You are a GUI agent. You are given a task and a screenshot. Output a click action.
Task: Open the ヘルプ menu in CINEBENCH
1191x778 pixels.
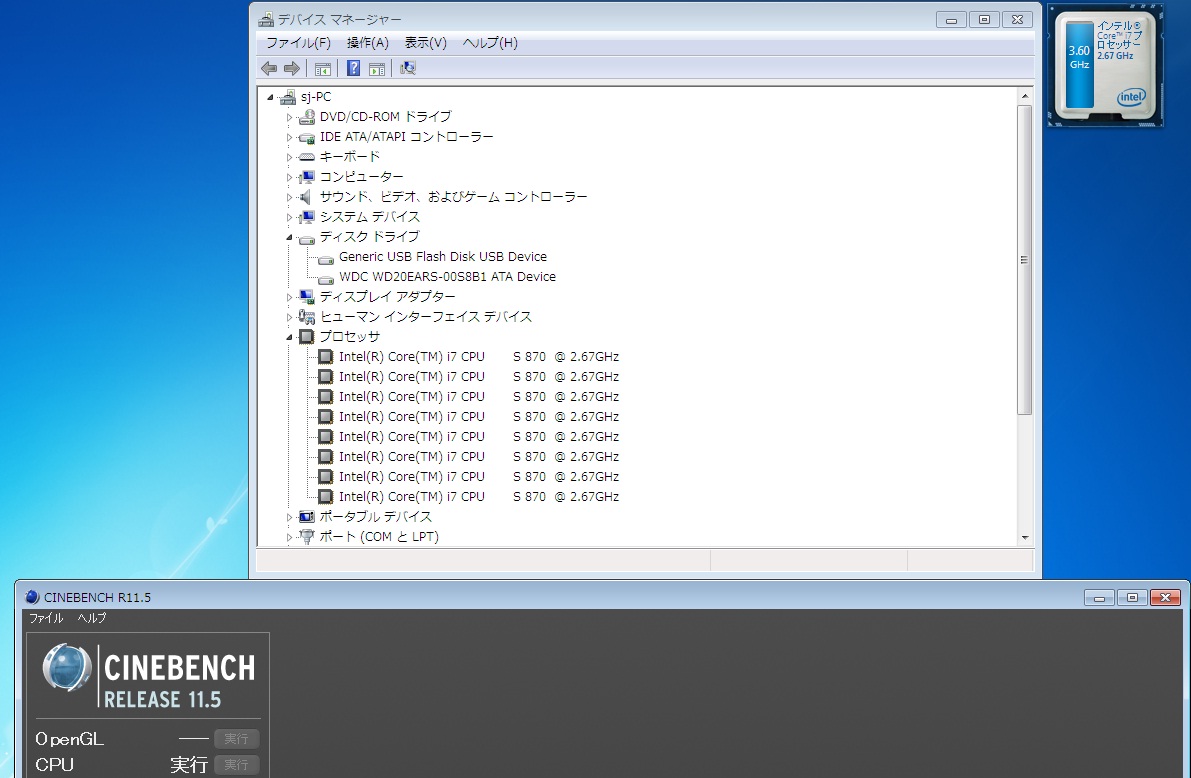coord(92,618)
